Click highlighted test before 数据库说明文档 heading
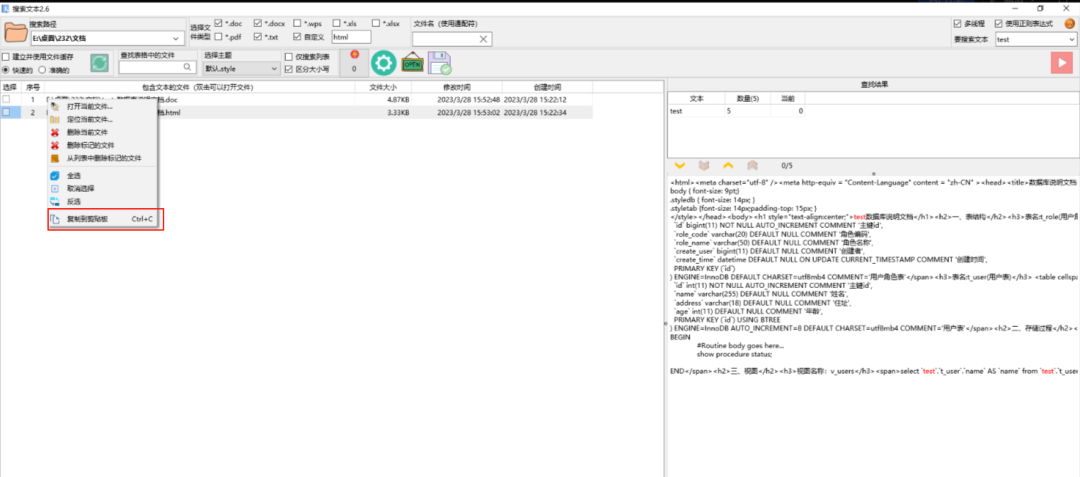This screenshot has height=477, width=1080. pyautogui.click(x=859, y=217)
